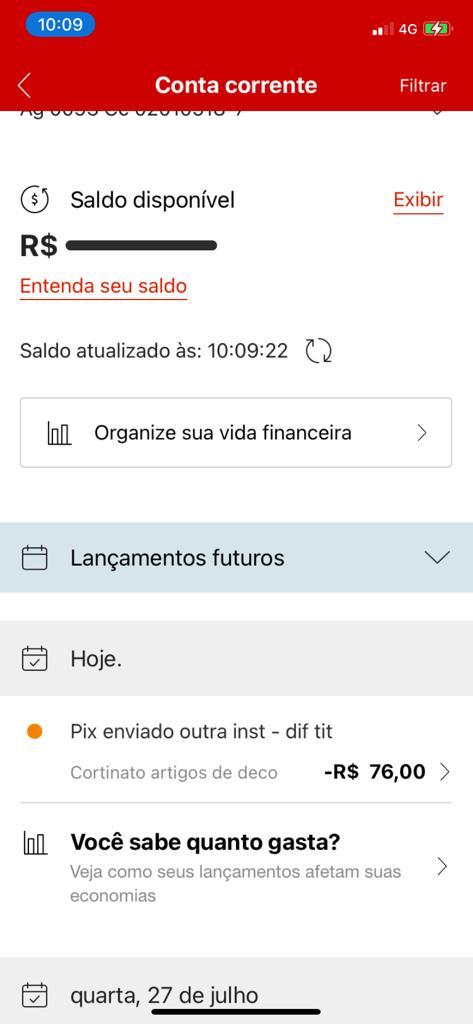The height and width of the screenshot is (1024, 473).
Task: Open Entenda seu saldo link
Action: (x=103, y=287)
